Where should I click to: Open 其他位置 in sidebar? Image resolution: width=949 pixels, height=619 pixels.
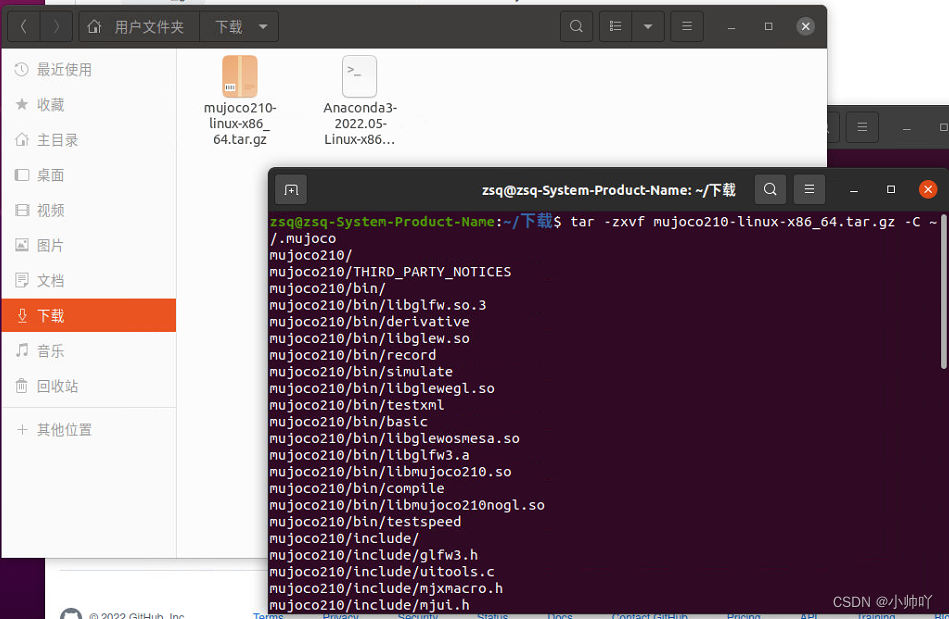tap(89, 430)
